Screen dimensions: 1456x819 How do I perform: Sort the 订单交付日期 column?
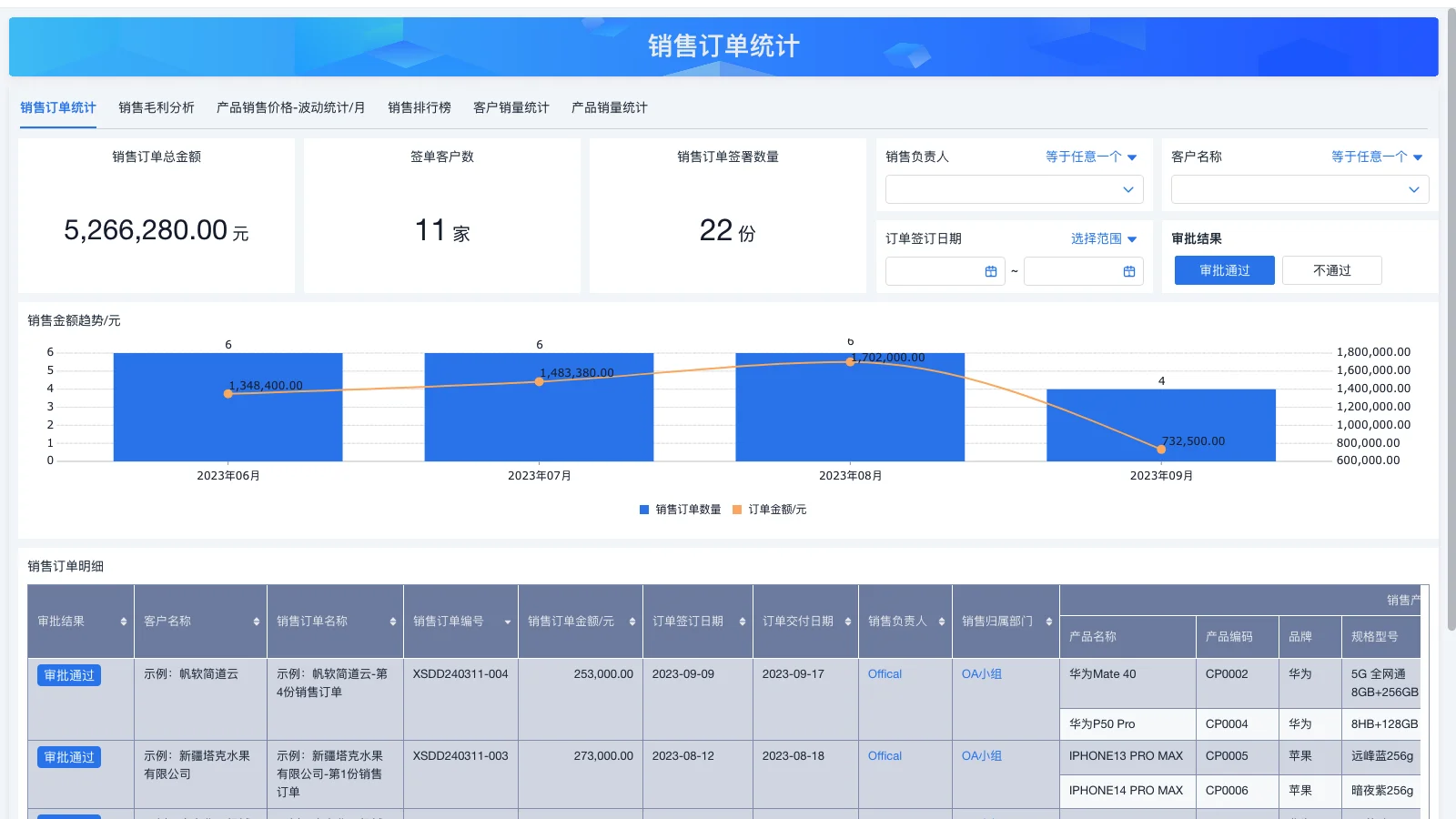[846, 621]
